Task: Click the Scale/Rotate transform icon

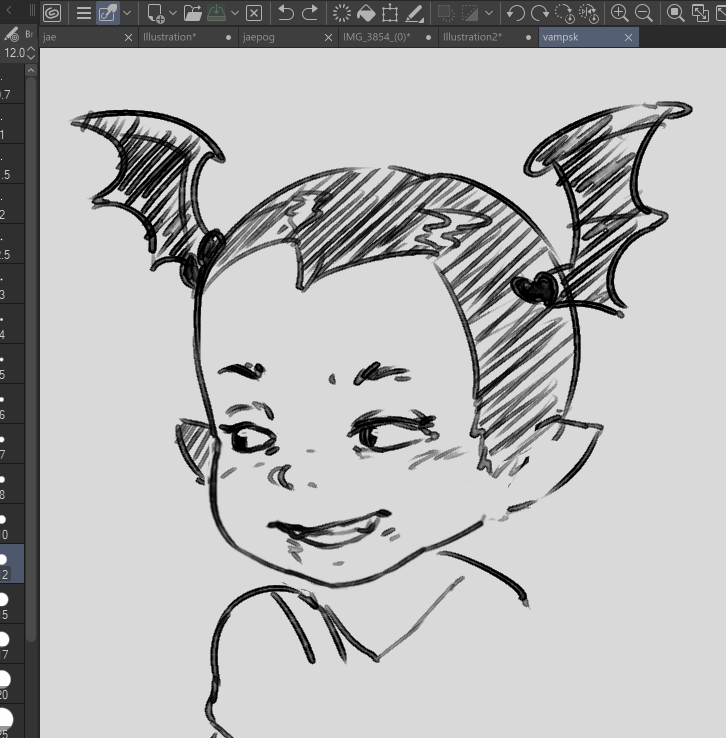Action: [390, 13]
